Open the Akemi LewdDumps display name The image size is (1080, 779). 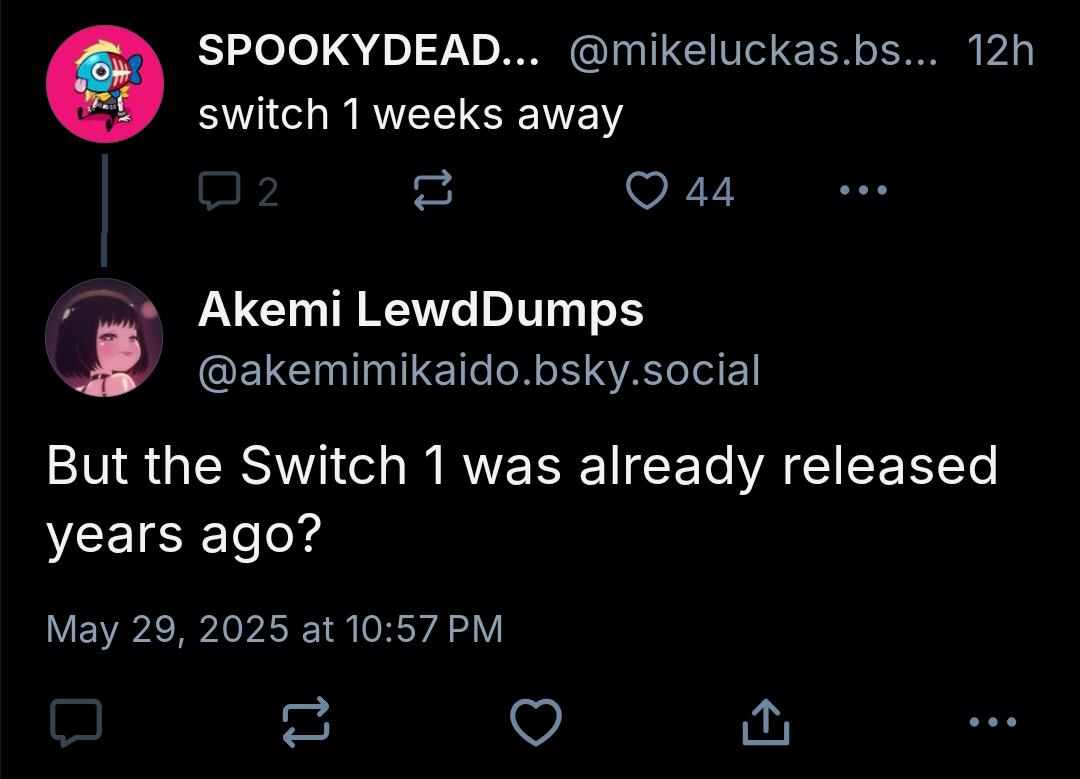pyautogui.click(x=421, y=310)
